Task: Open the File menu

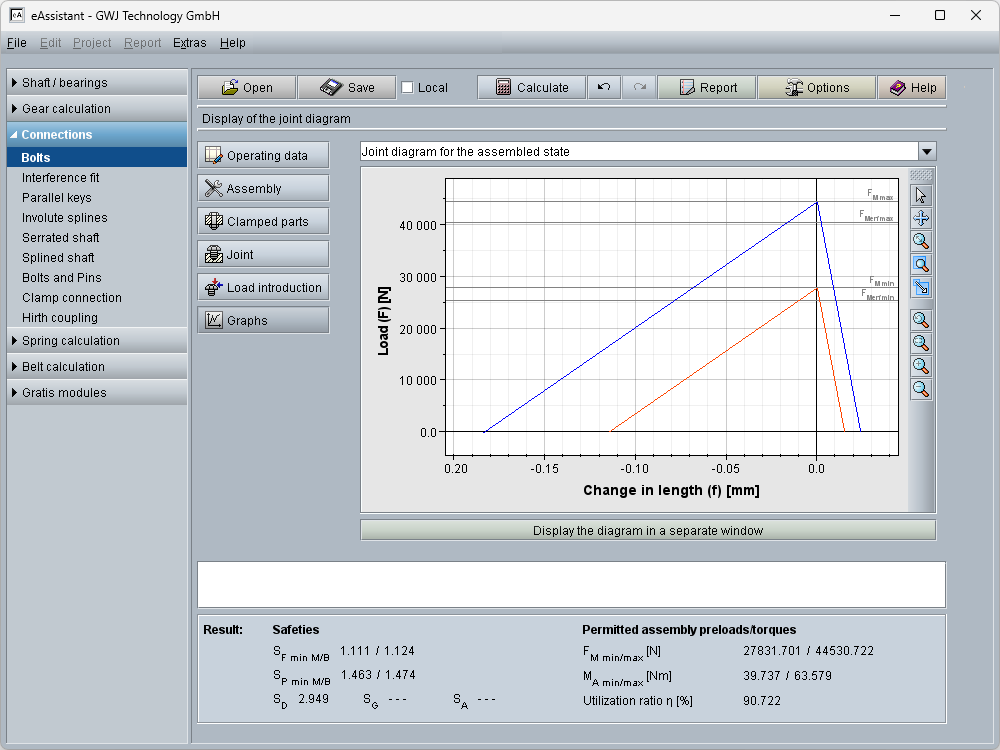Action: (16, 43)
